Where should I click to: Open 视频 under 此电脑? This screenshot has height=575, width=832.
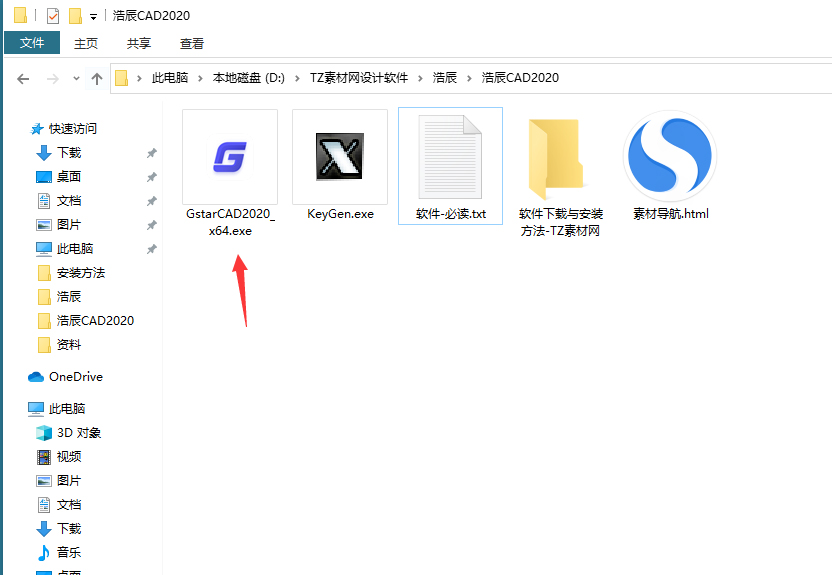point(69,457)
